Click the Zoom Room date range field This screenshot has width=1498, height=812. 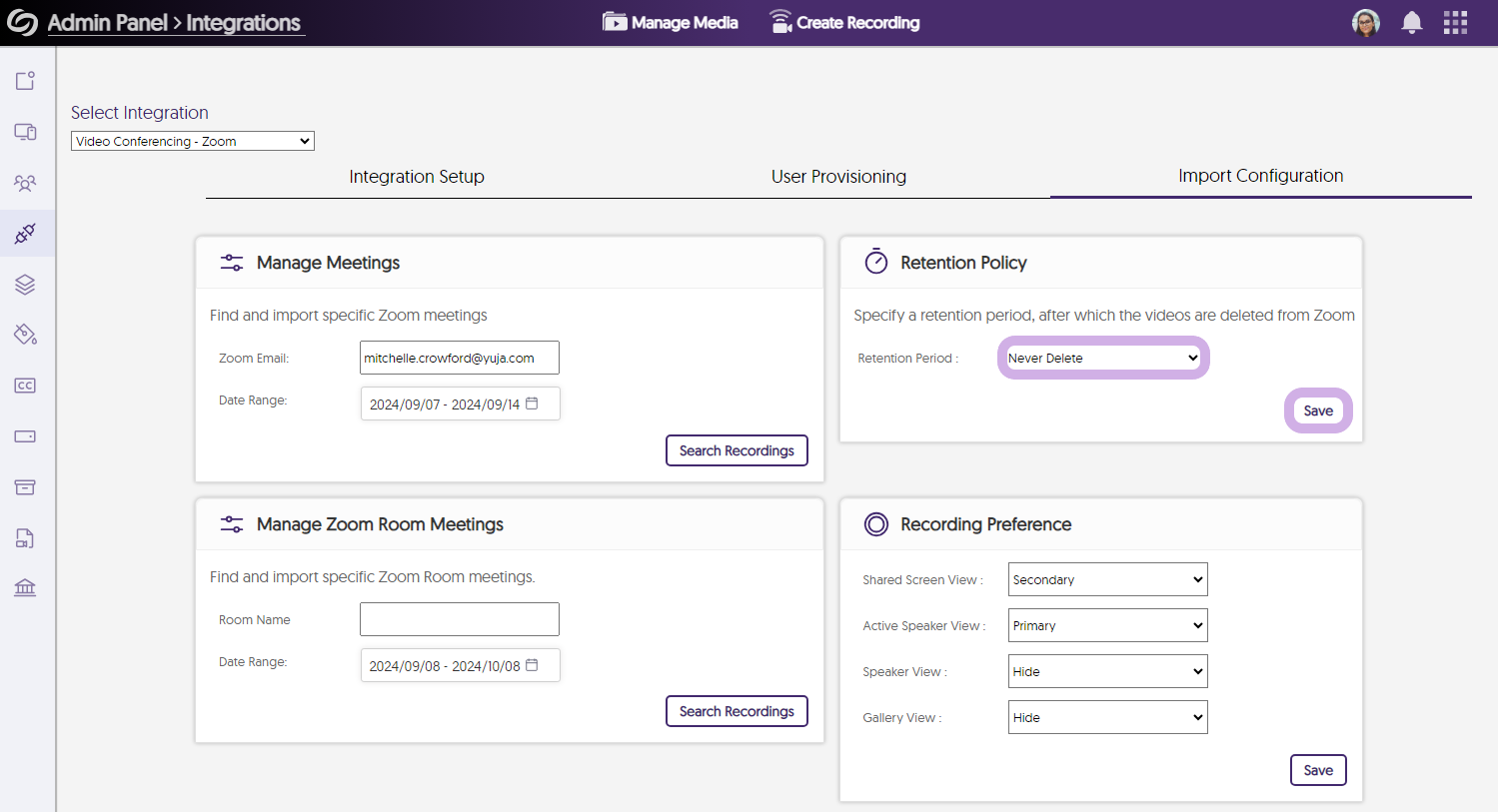[461, 665]
